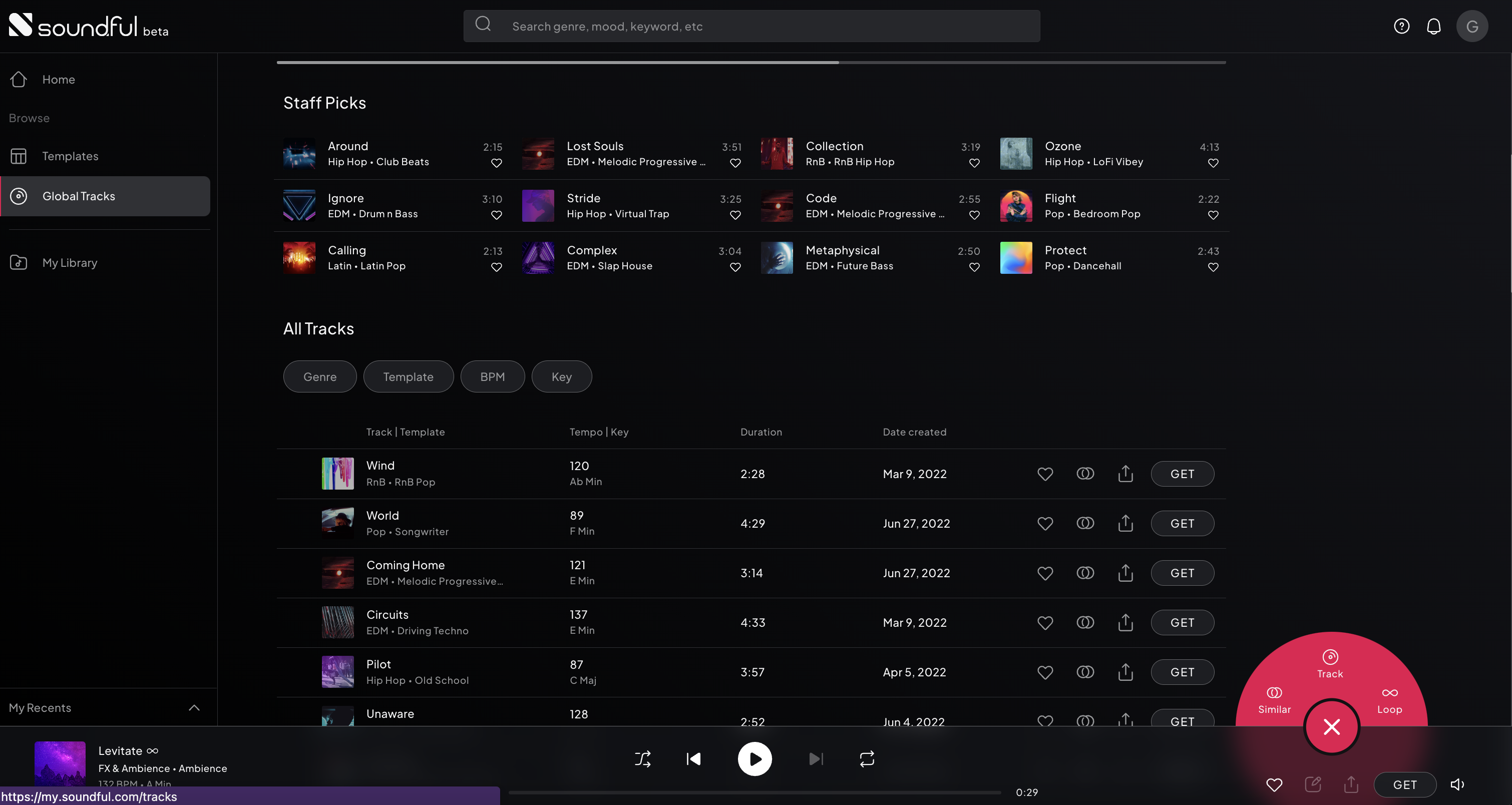Open the Levitate cover art in player

point(60,763)
